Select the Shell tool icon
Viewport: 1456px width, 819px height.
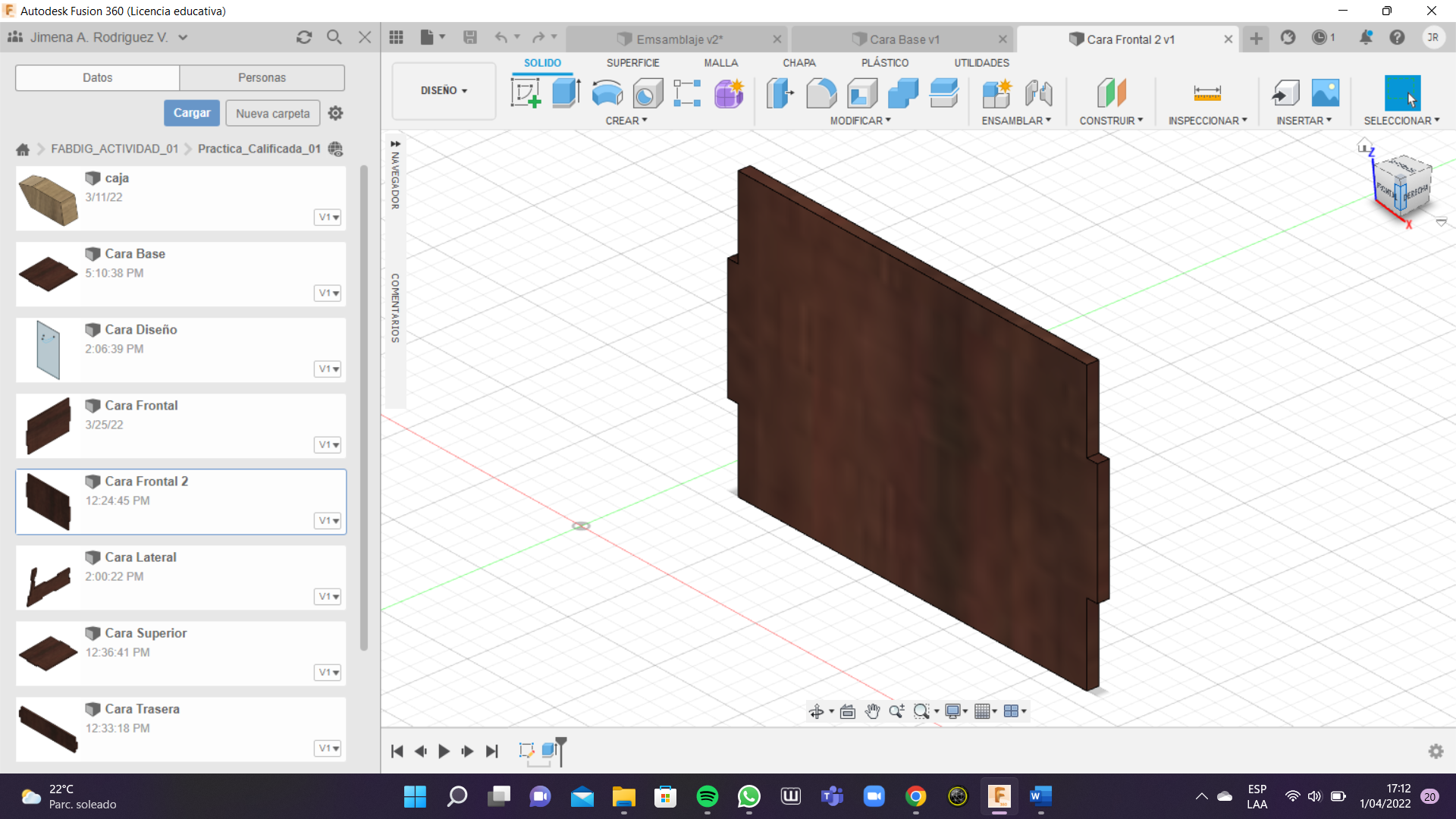(862, 93)
